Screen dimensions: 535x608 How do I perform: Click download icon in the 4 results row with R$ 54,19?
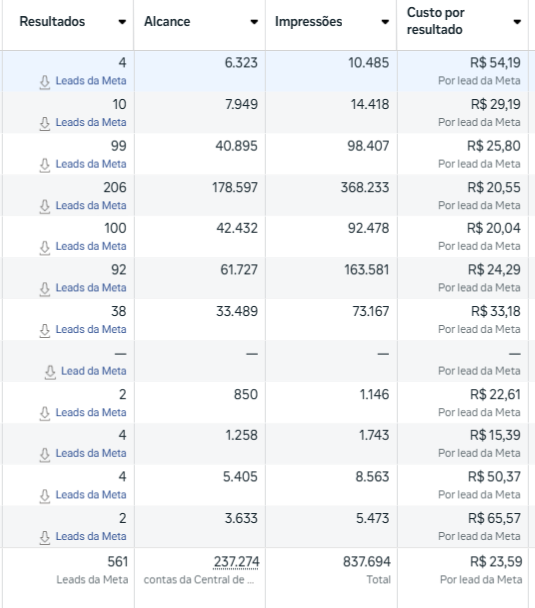click(x=45, y=82)
